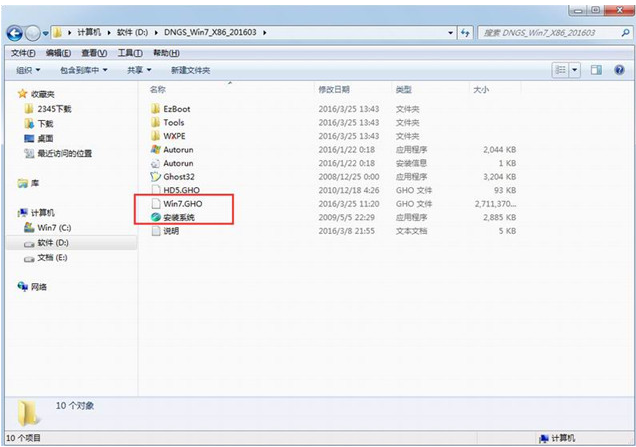Image resolution: width=636 pixels, height=447 pixels.
Task: Launch the 安装系统 installer program
Action: [179, 217]
